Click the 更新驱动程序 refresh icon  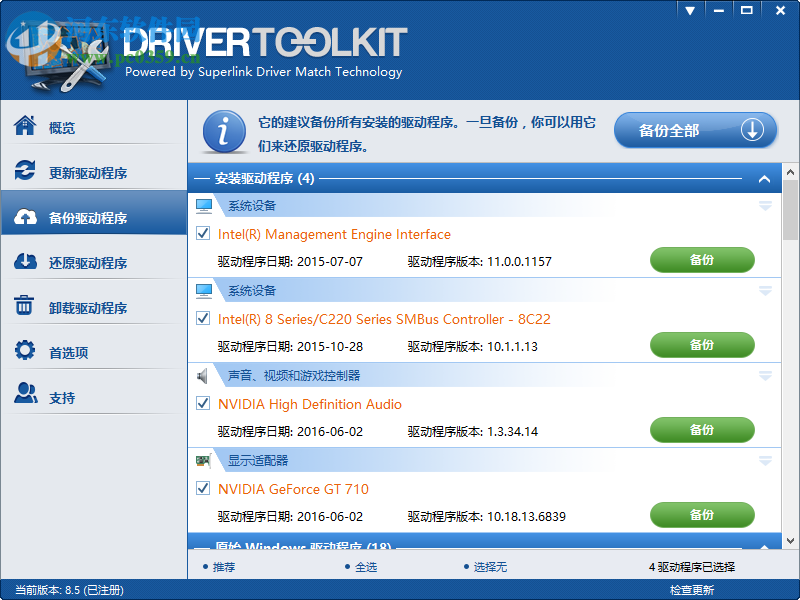point(25,171)
